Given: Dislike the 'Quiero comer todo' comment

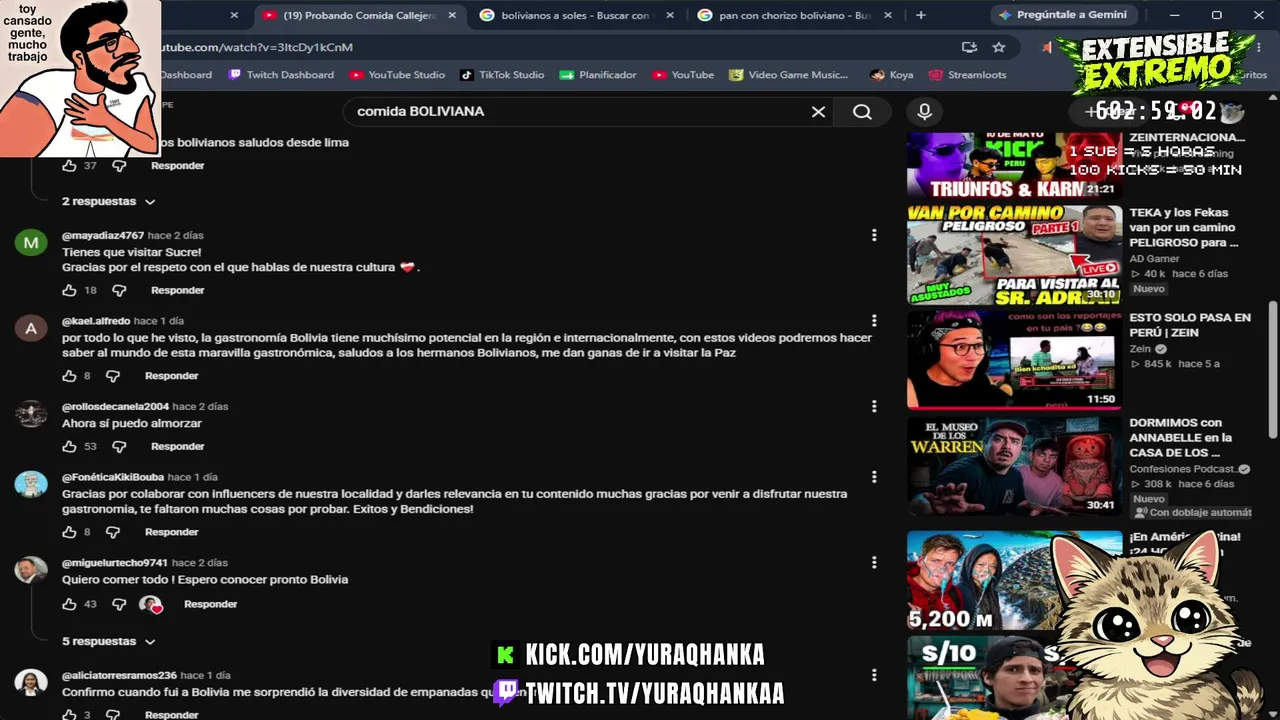Looking at the screenshot, I should pyautogui.click(x=119, y=604).
